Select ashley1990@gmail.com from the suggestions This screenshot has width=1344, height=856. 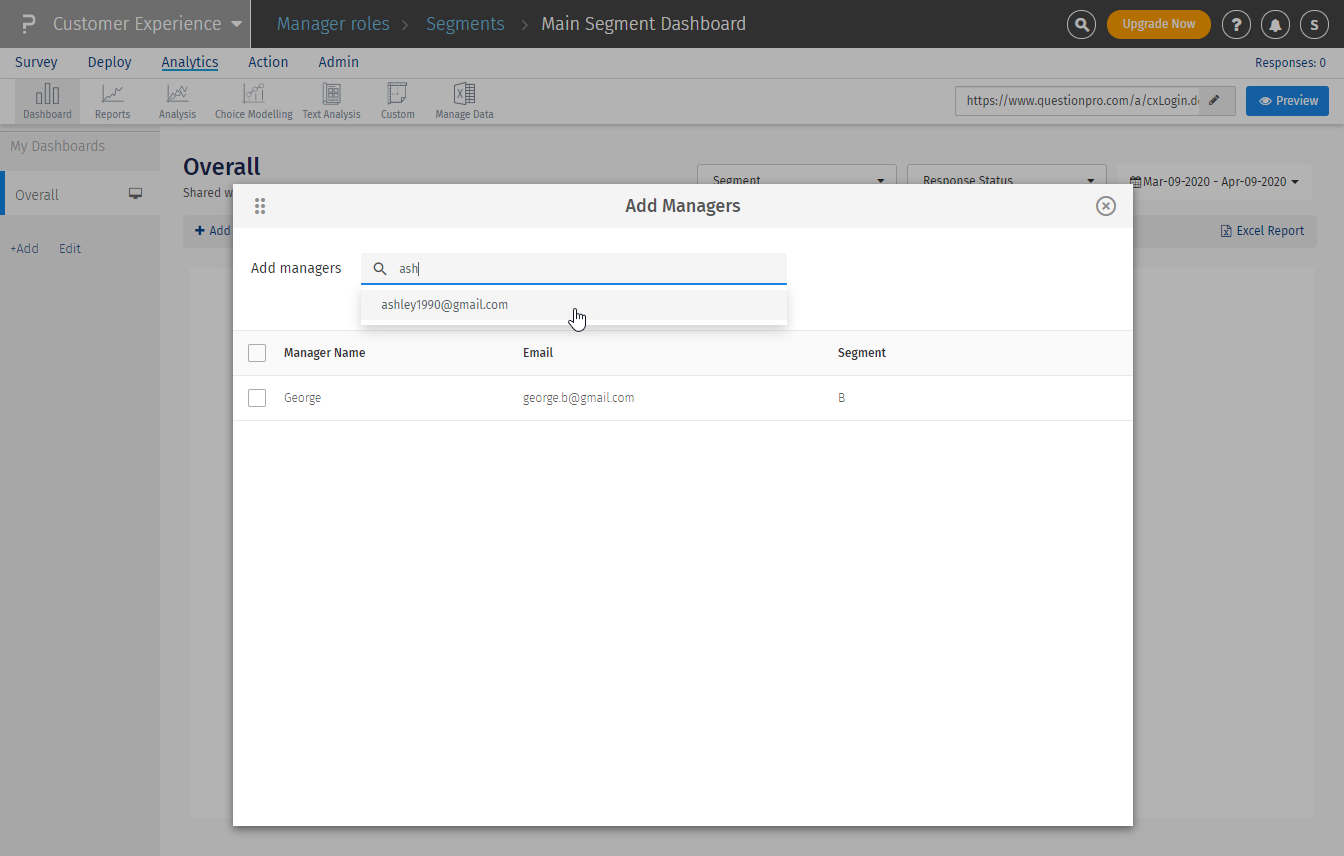pos(445,305)
